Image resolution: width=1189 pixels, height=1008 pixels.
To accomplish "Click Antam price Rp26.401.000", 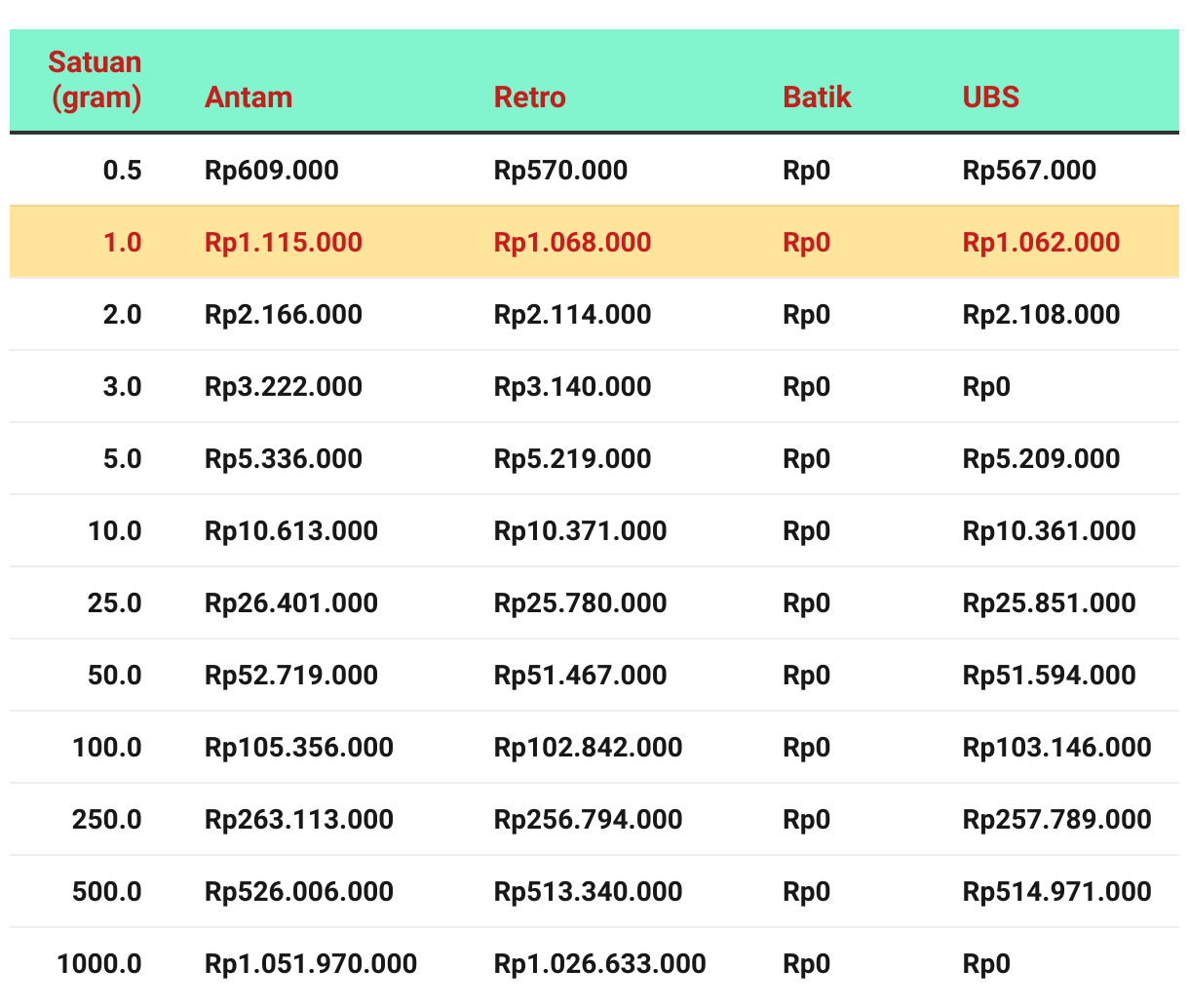I will (291, 603).
